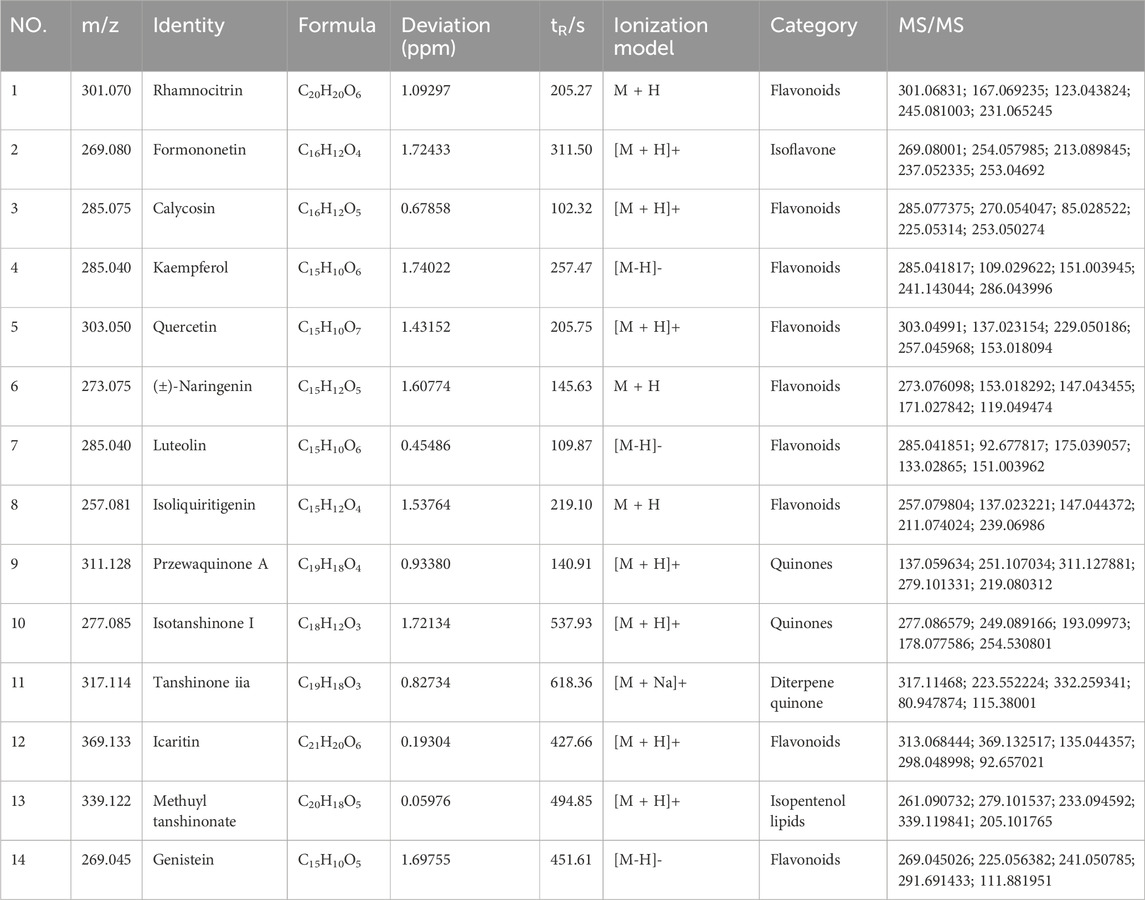Click the Isotanshinone I identity cell
Screen dimensions: 1145x900
(203, 623)
